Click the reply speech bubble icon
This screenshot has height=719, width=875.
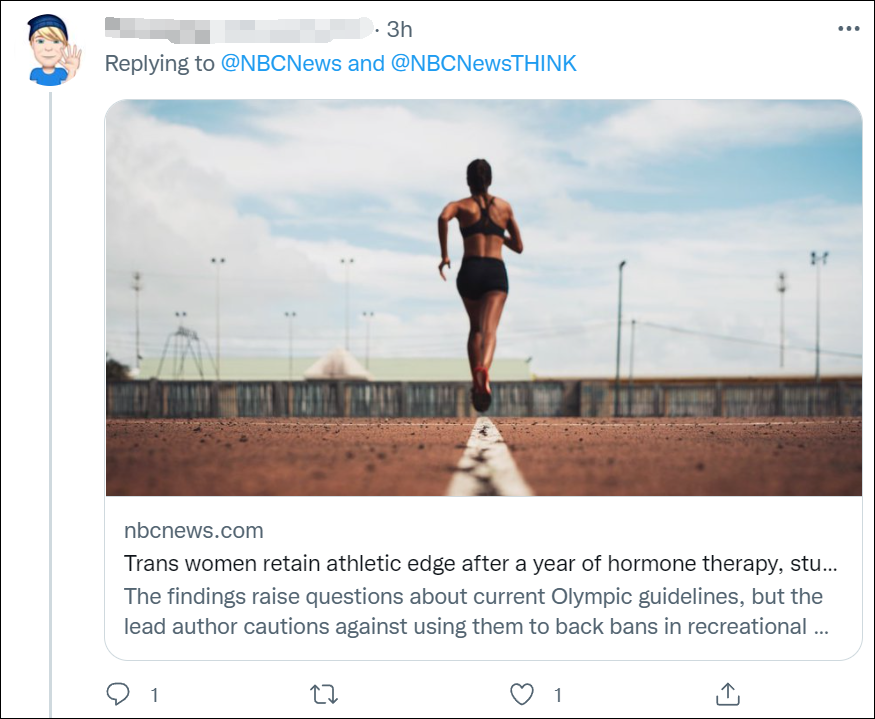click(x=118, y=693)
